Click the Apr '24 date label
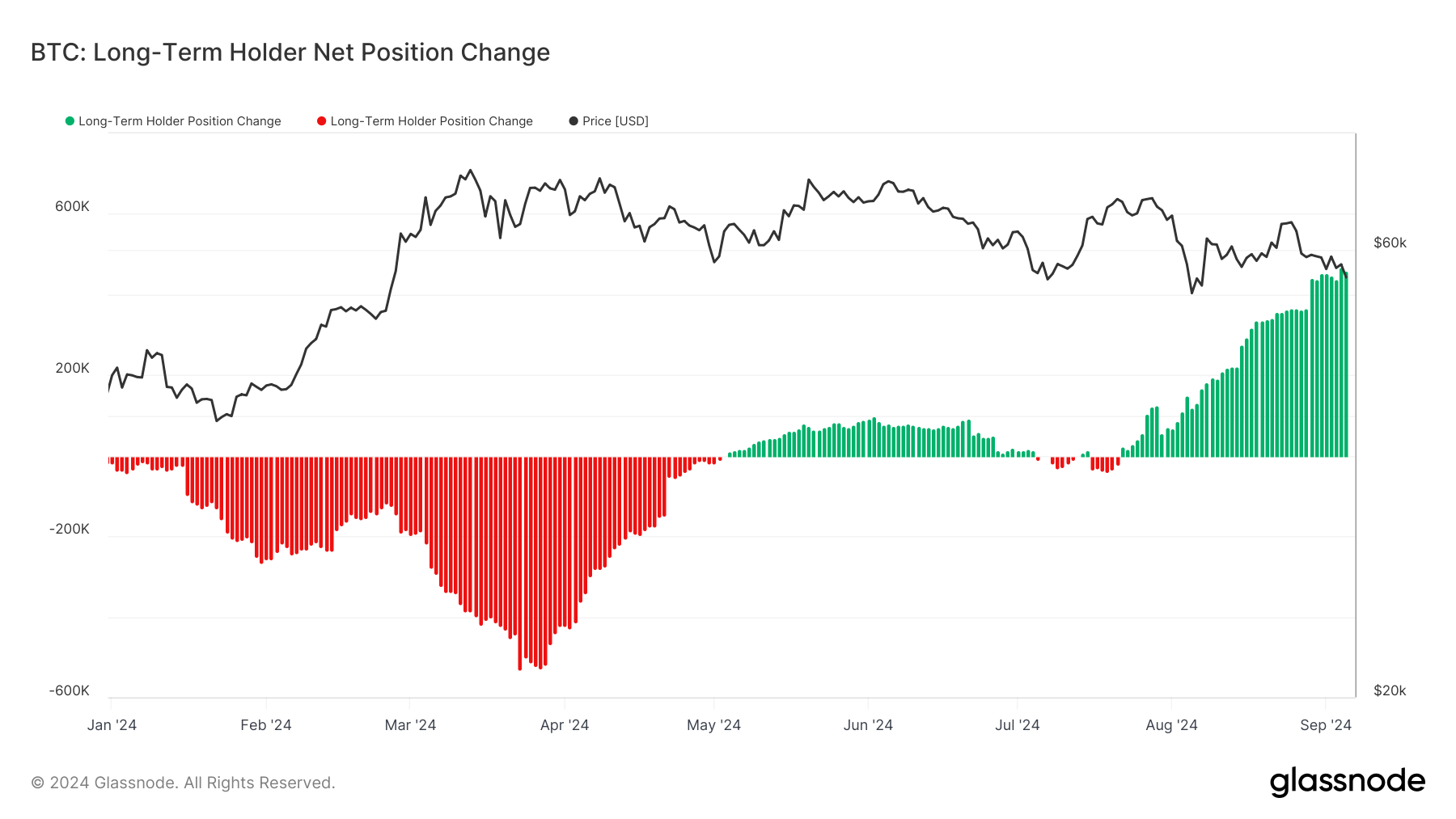This screenshot has height=819, width=1456. pos(565,725)
